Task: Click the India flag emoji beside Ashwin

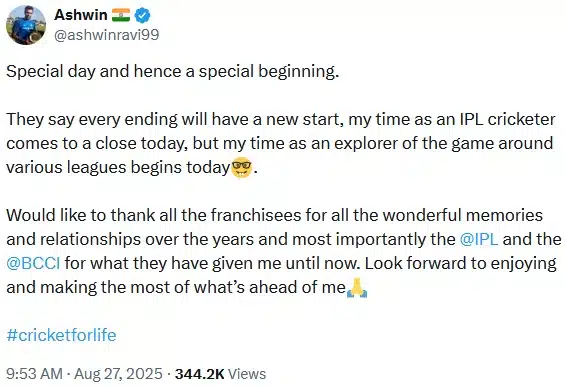Action: [121, 15]
